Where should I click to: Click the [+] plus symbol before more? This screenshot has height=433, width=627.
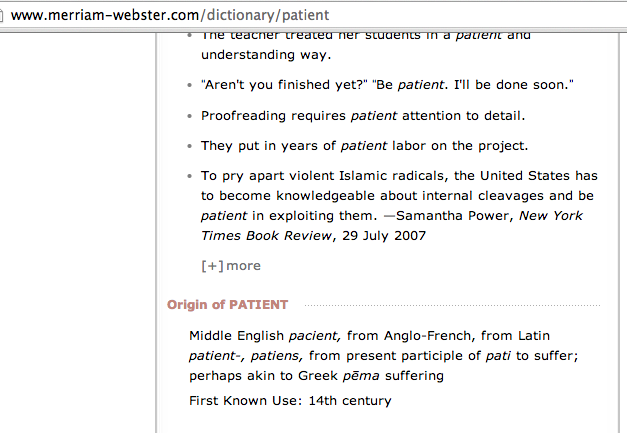[212, 265]
